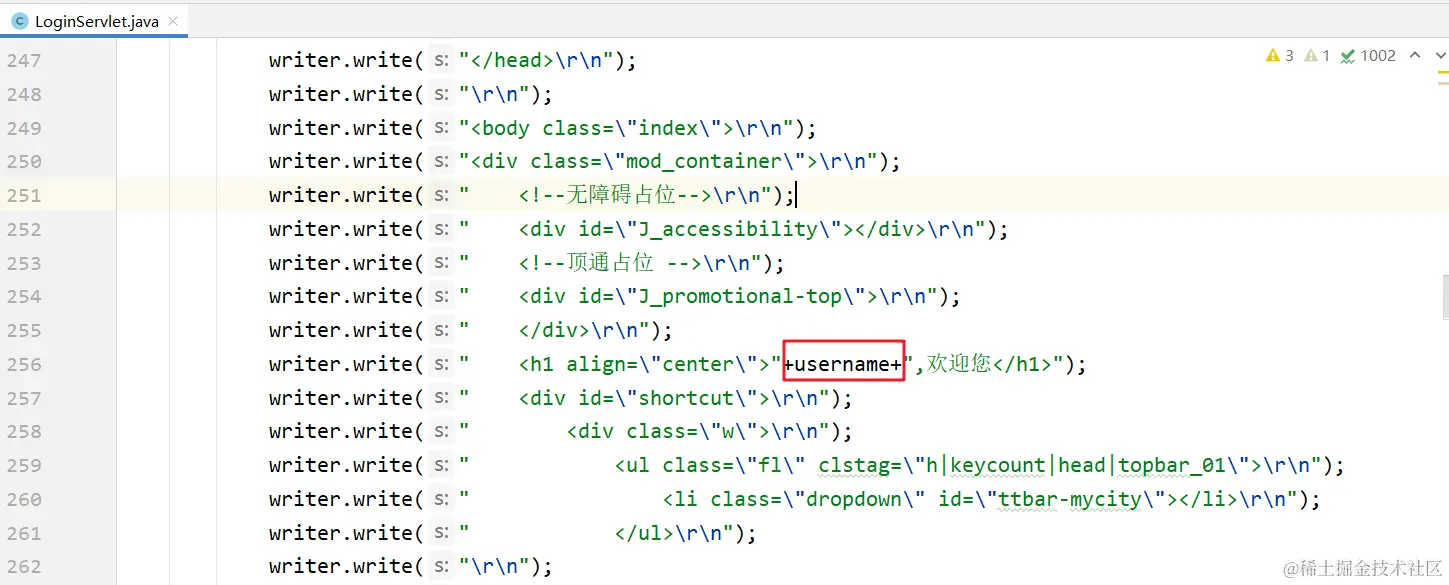Open the yellow warnings indicator showing 3

pos(1280,56)
